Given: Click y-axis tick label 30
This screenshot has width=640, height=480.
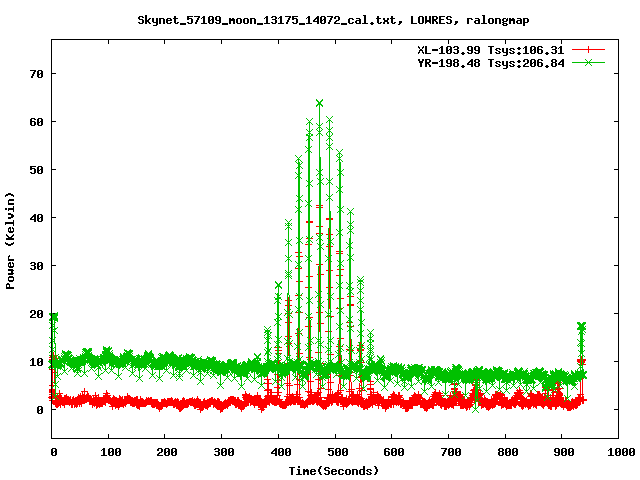Looking at the screenshot, I should point(36,266).
